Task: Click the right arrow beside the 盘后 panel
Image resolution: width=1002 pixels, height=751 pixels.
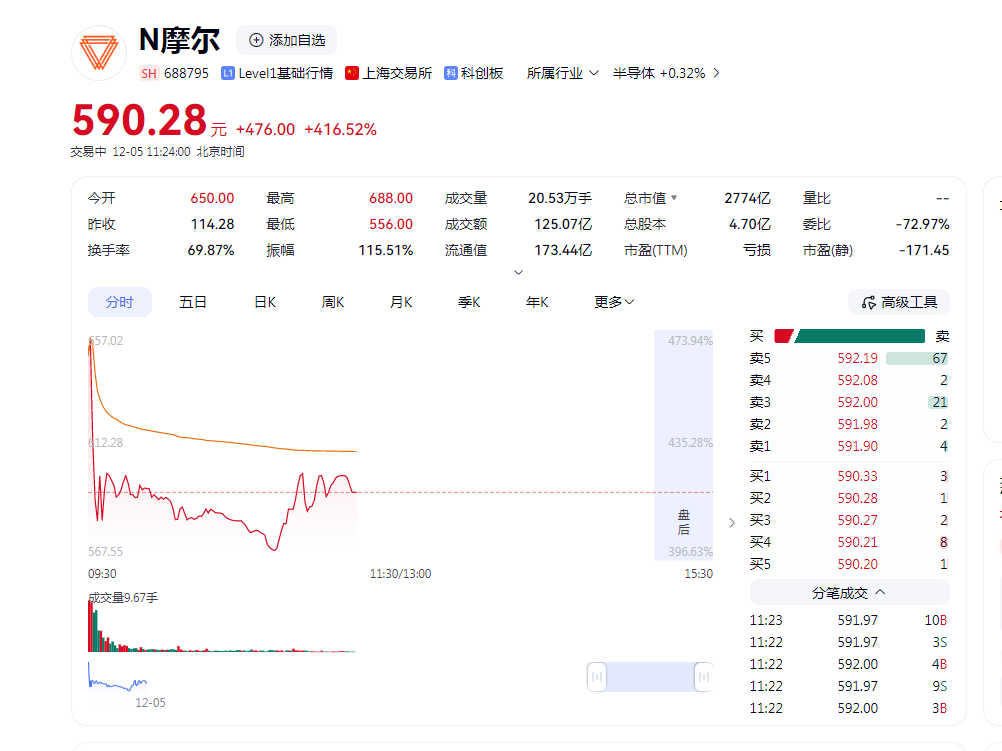Action: coord(731,522)
